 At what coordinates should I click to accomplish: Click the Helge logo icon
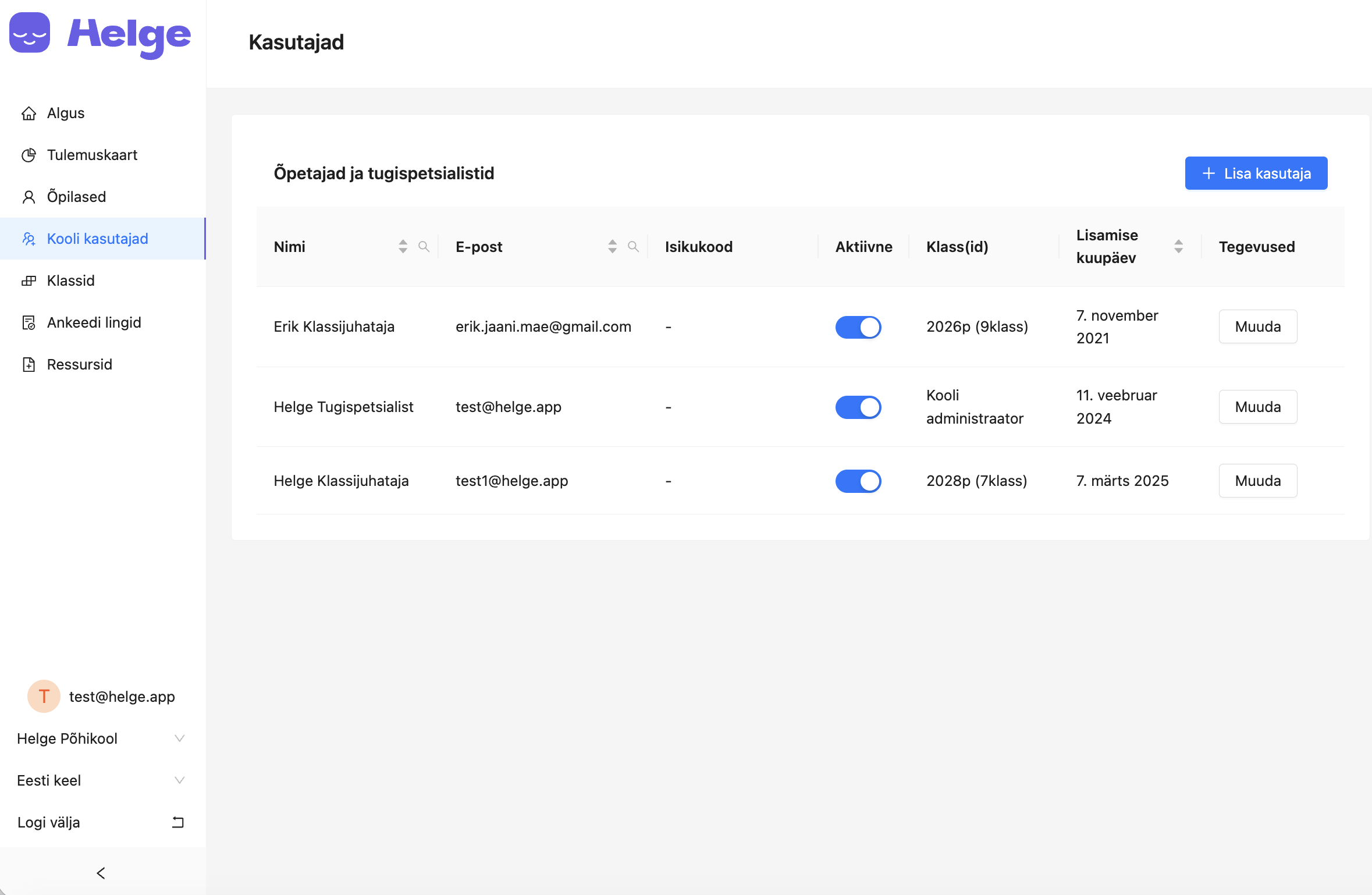pos(30,34)
